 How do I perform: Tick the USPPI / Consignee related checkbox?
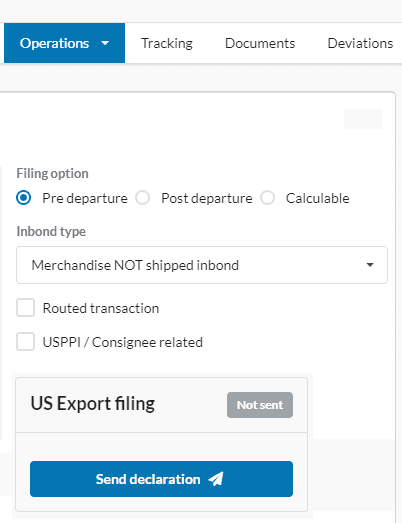click(x=25, y=342)
